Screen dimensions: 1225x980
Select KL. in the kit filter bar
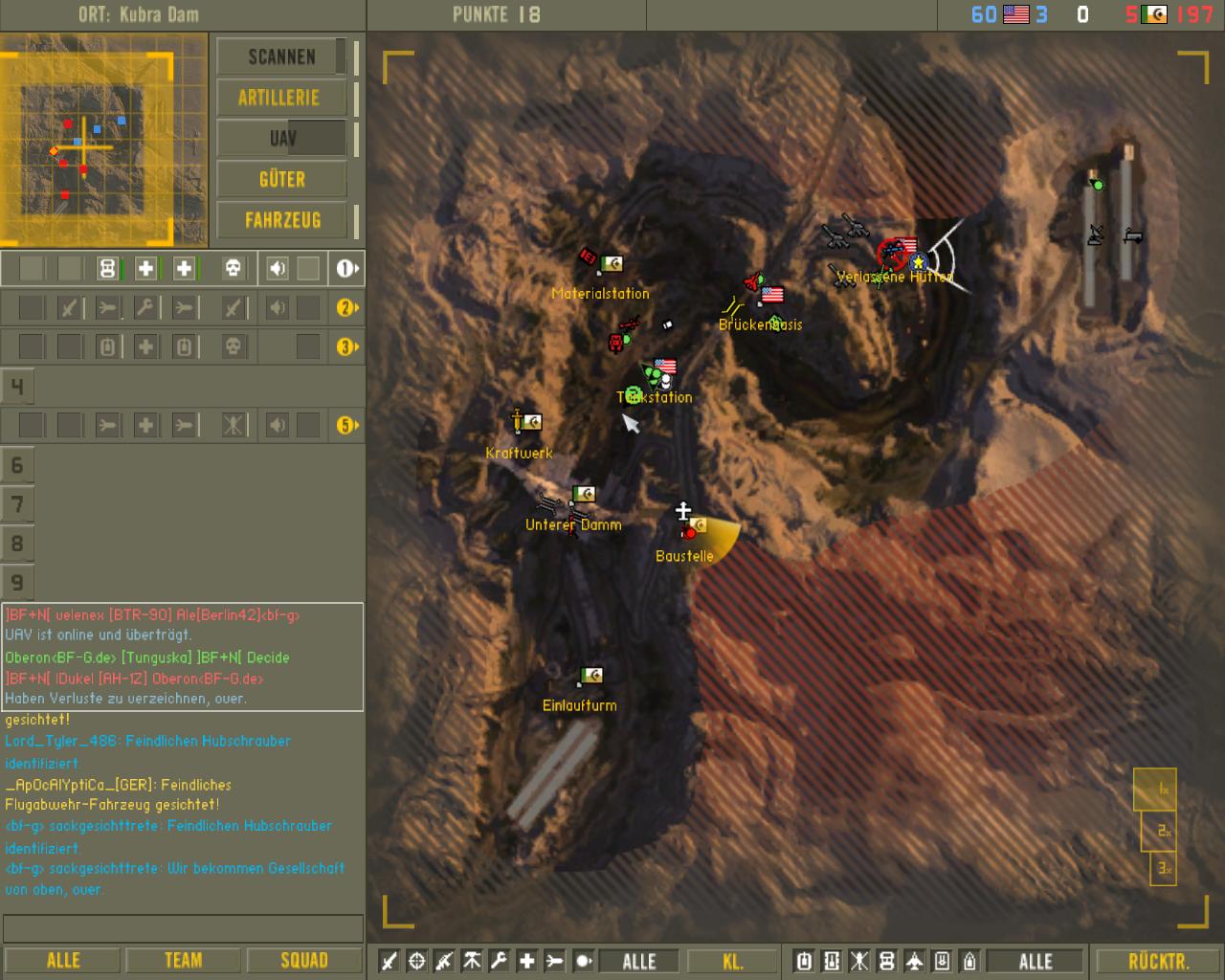pyautogui.click(x=733, y=961)
